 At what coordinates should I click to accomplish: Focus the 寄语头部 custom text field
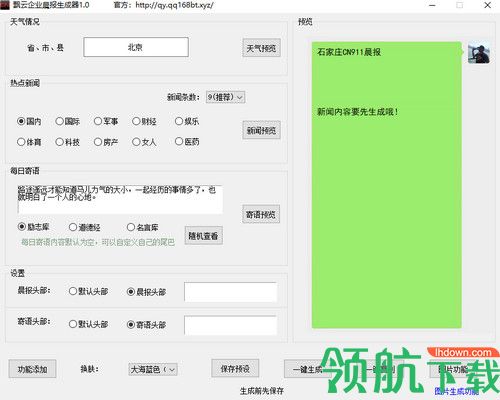230,325
